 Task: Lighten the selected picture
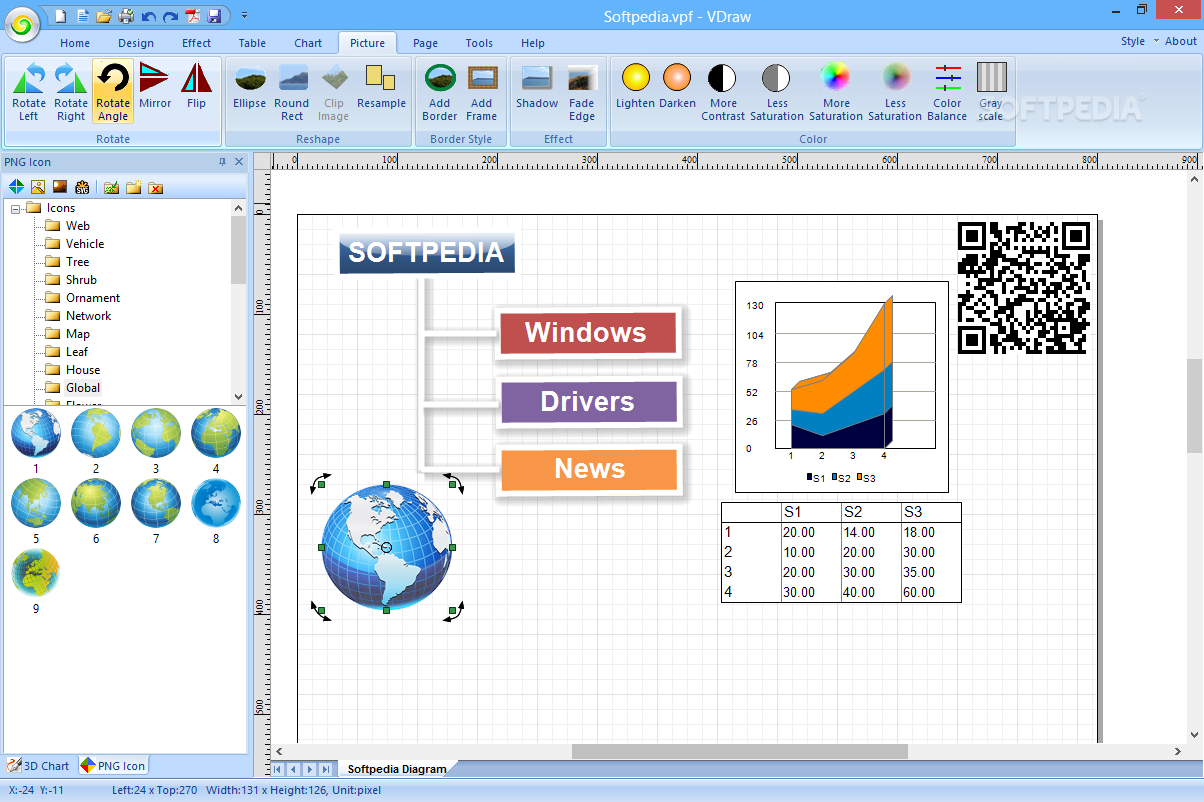tap(635, 86)
